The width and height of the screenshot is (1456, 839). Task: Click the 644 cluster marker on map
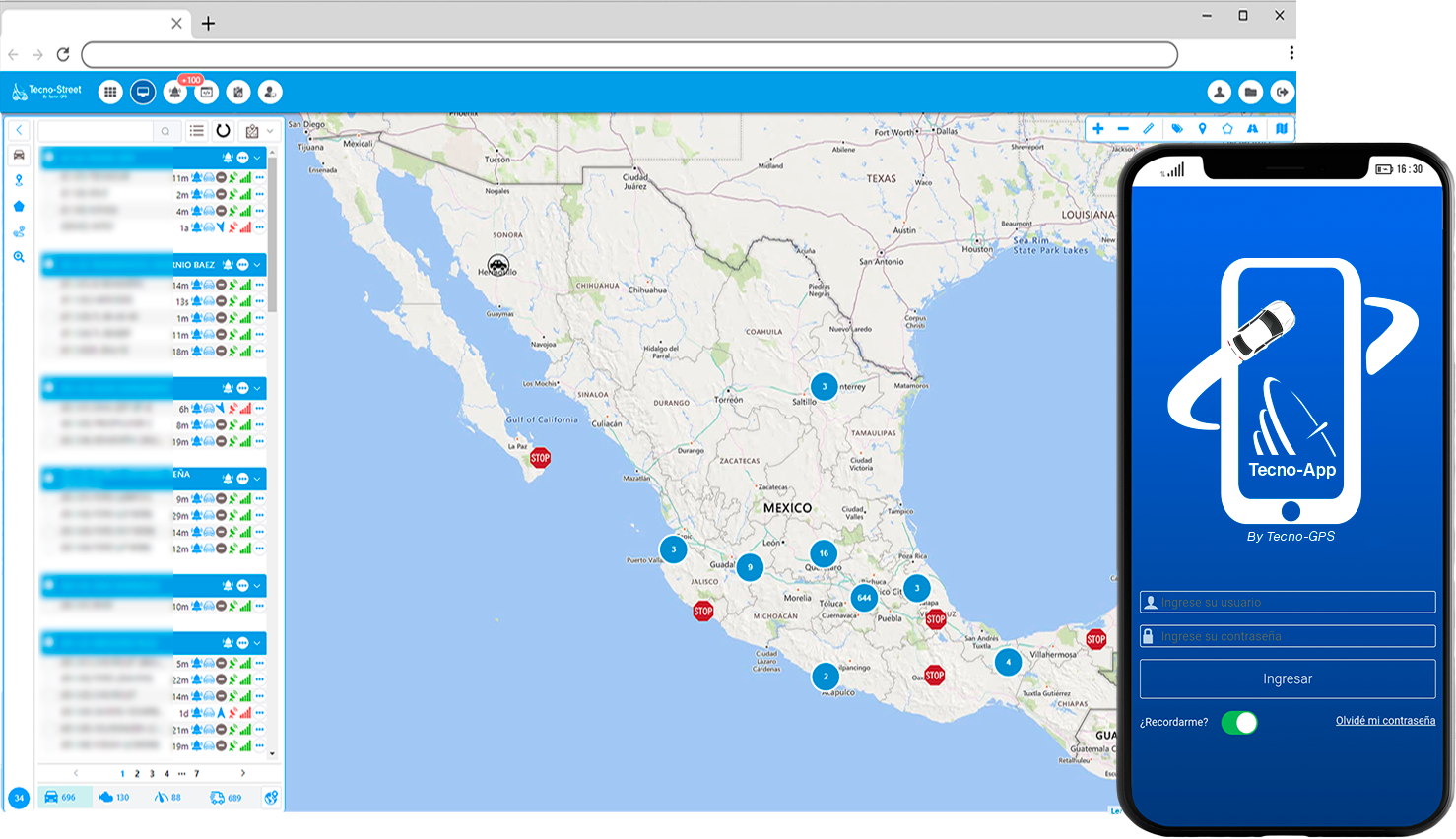[864, 597]
